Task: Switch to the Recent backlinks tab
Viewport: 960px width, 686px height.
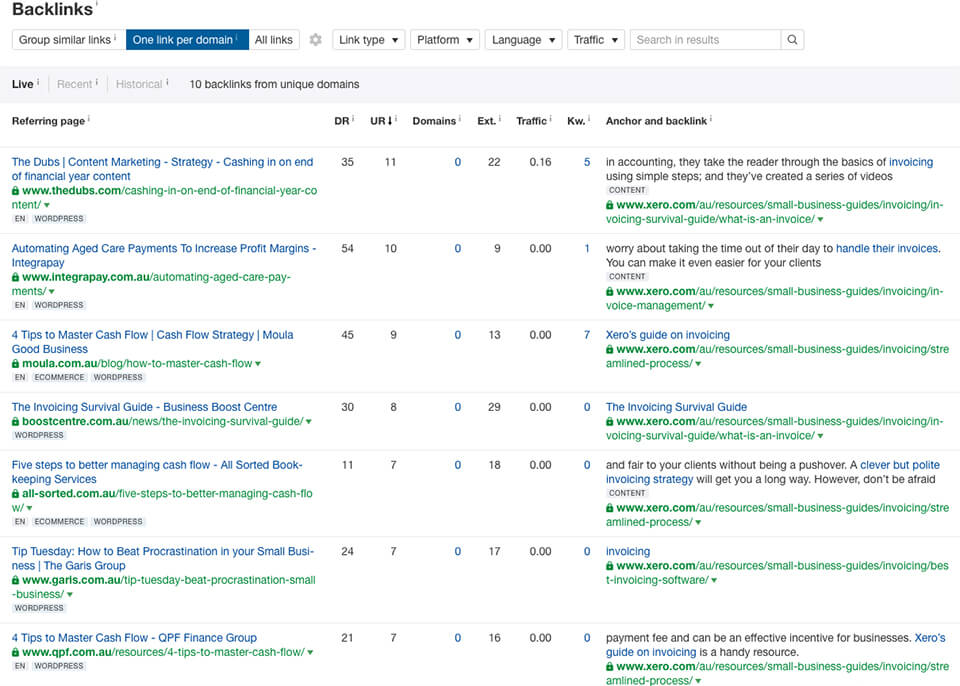Action: pyautogui.click(x=74, y=84)
